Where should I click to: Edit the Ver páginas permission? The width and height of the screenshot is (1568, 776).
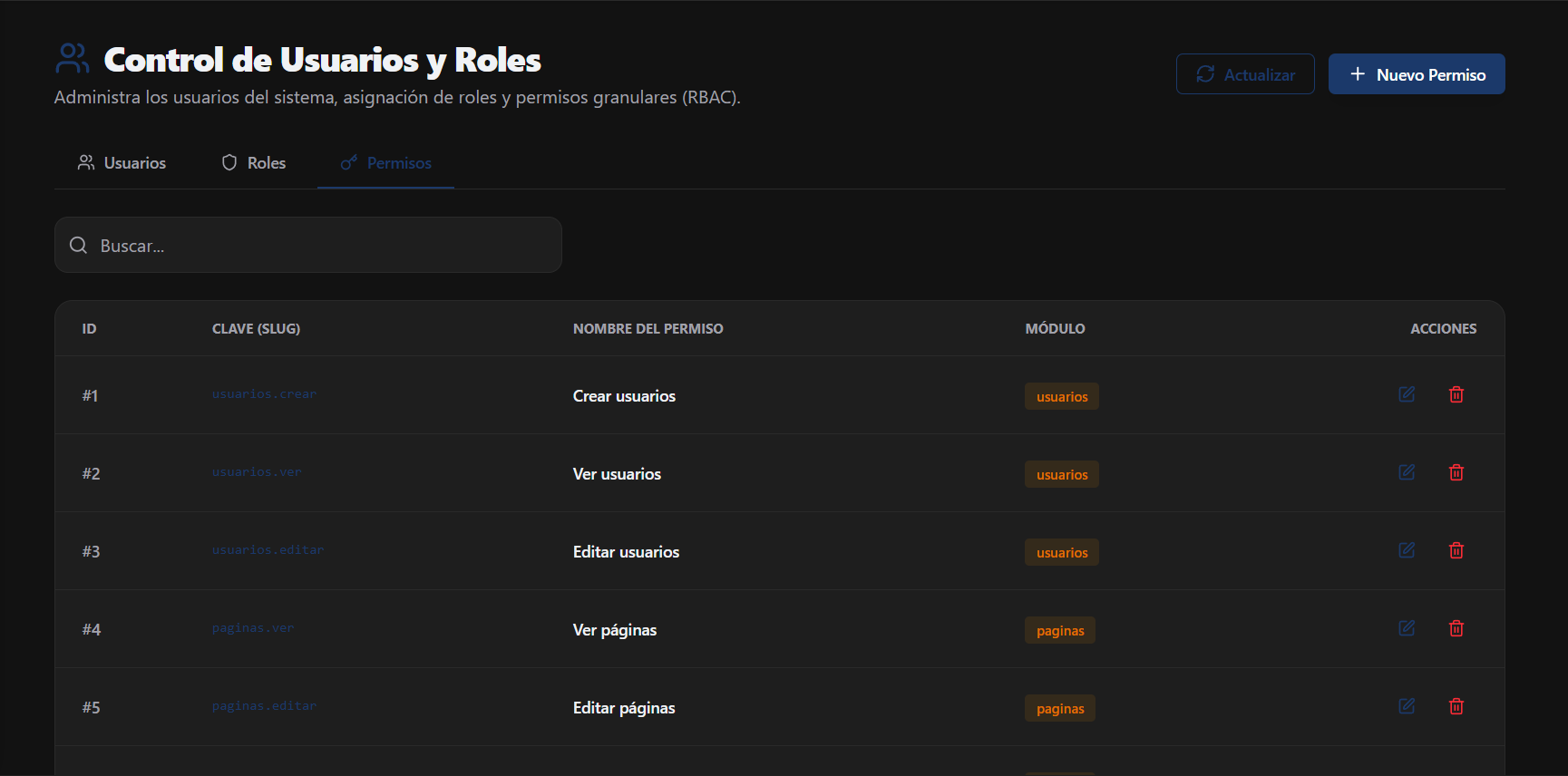click(x=1407, y=628)
